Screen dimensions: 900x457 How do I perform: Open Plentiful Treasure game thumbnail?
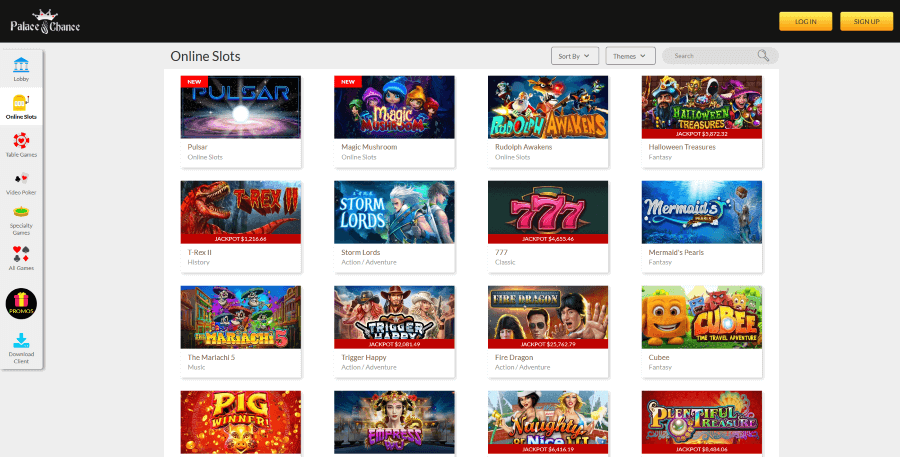coord(702,422)
